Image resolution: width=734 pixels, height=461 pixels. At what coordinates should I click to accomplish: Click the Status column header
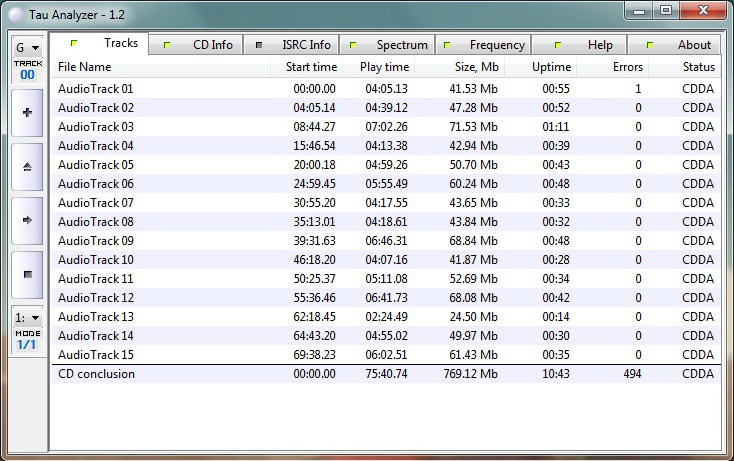(685, 67)
